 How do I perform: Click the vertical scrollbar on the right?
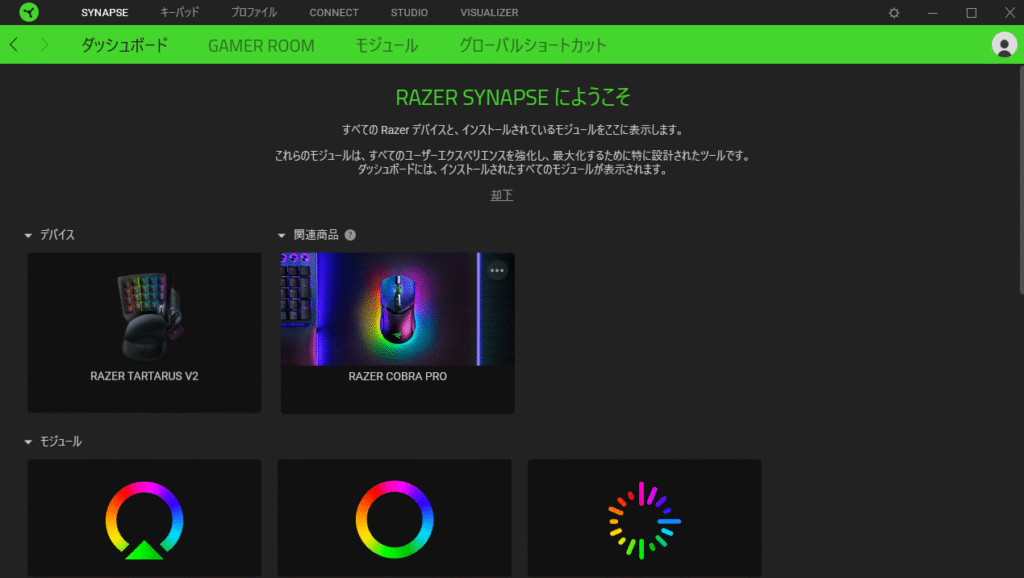coord(1021,180)
